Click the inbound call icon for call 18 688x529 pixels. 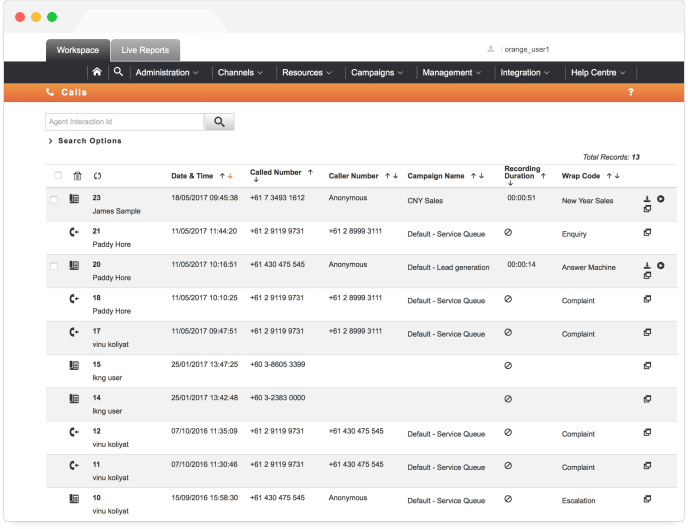[x=74, y=299]
